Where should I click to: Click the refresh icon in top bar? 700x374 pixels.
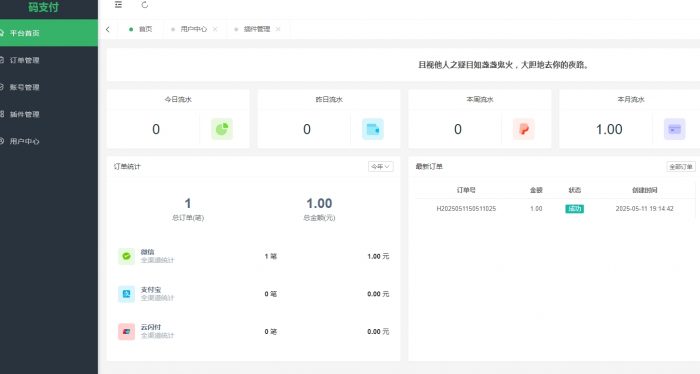145,5
